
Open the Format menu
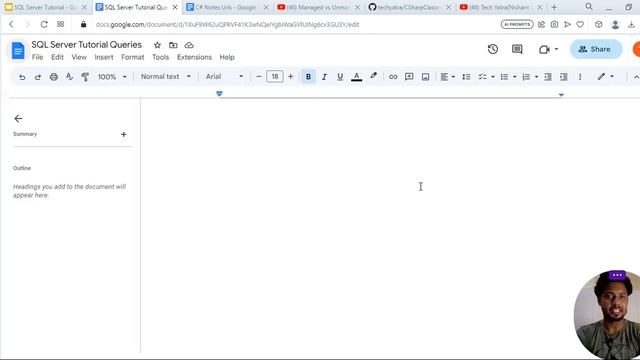point(133,57)
